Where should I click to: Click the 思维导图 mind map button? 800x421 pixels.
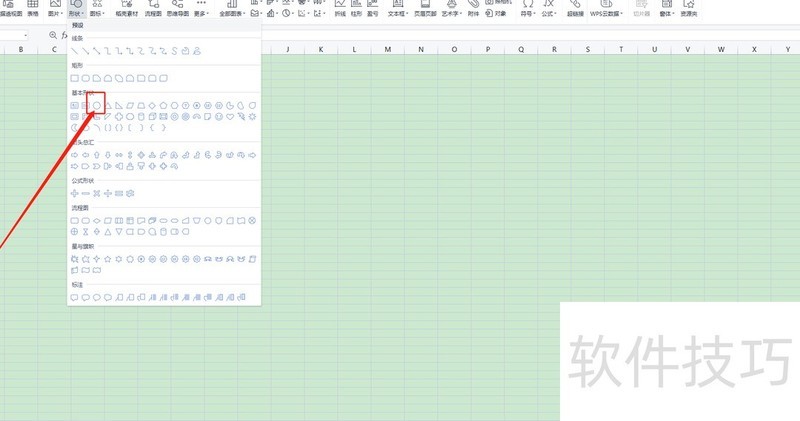pos(178,9)
